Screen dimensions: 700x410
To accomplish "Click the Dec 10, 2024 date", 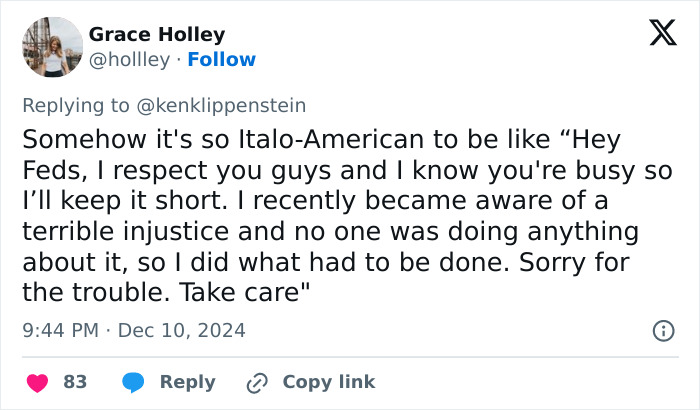I will tap(182, 330).
